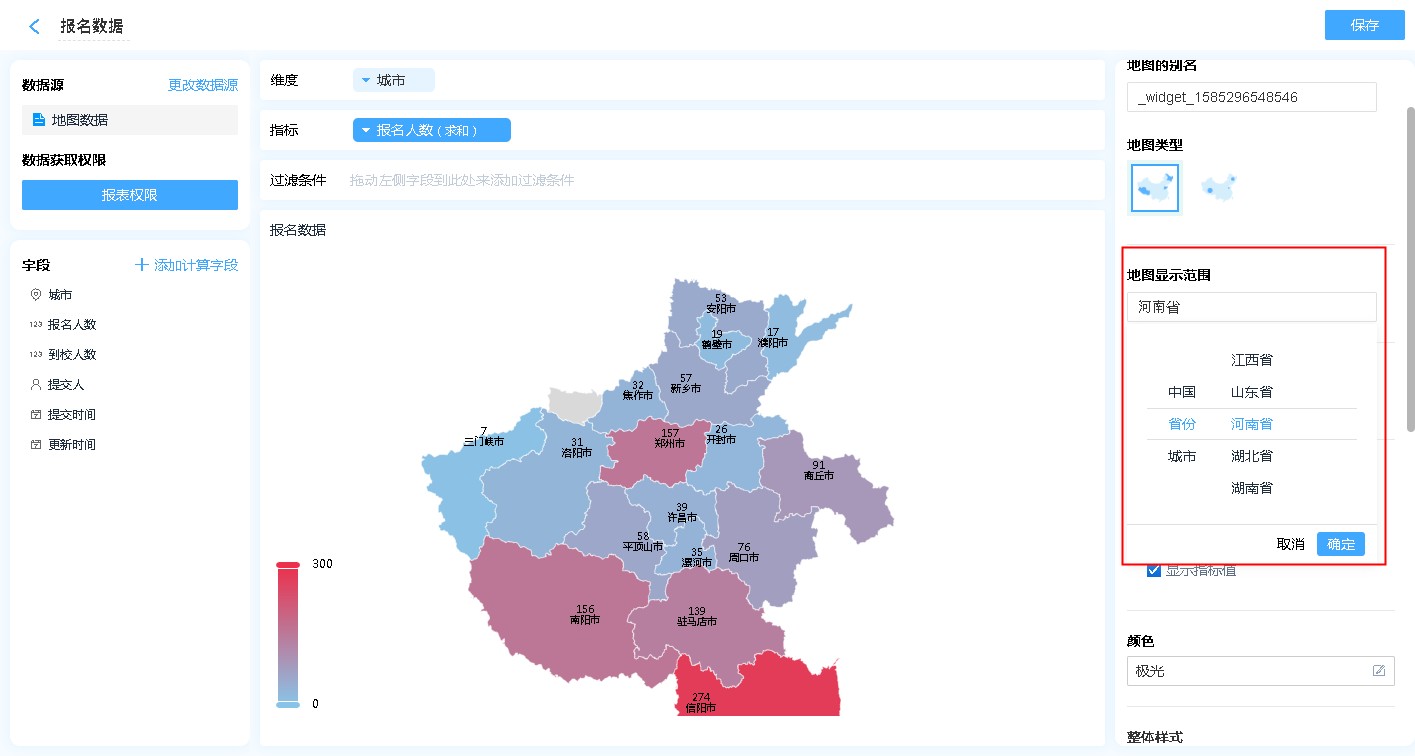Choose the 城市 level in range picker
This screenshot has height=756, width=1415.
click(x=1182, y=456)
